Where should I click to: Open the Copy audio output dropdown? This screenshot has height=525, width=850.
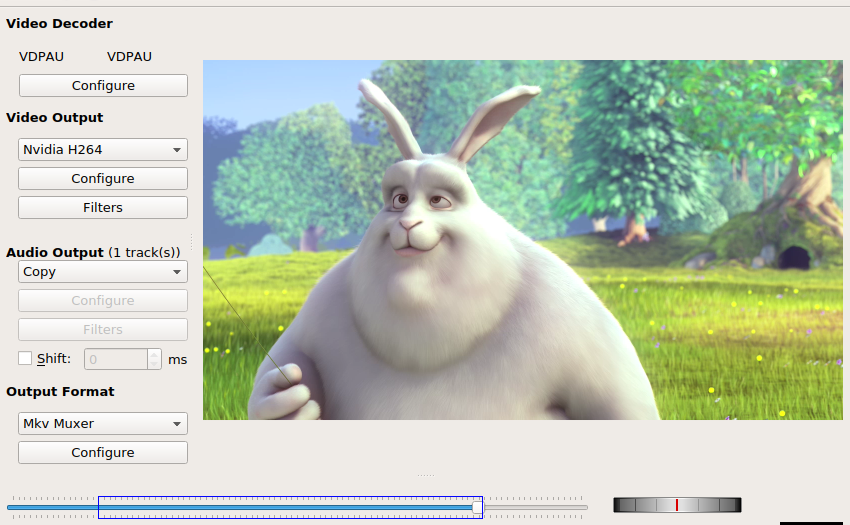103,272
